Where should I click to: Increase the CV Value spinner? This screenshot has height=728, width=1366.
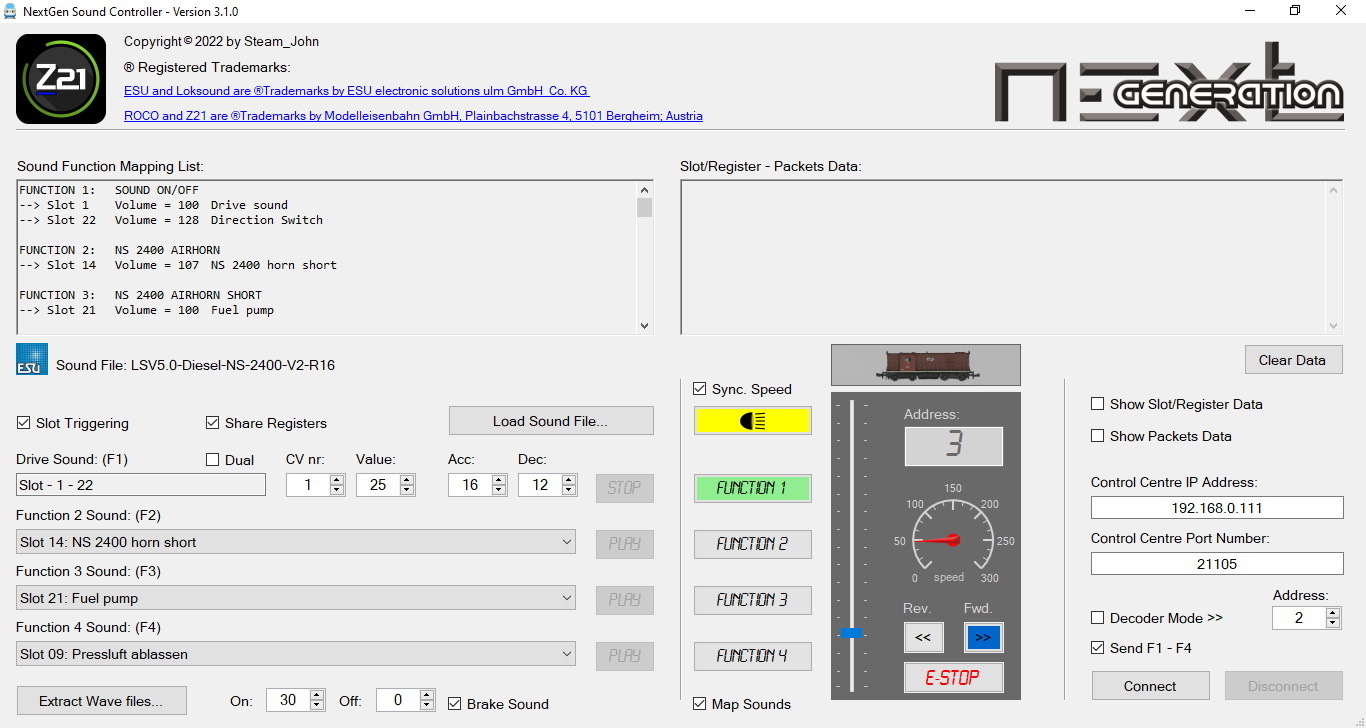click(x=406, y=480)
